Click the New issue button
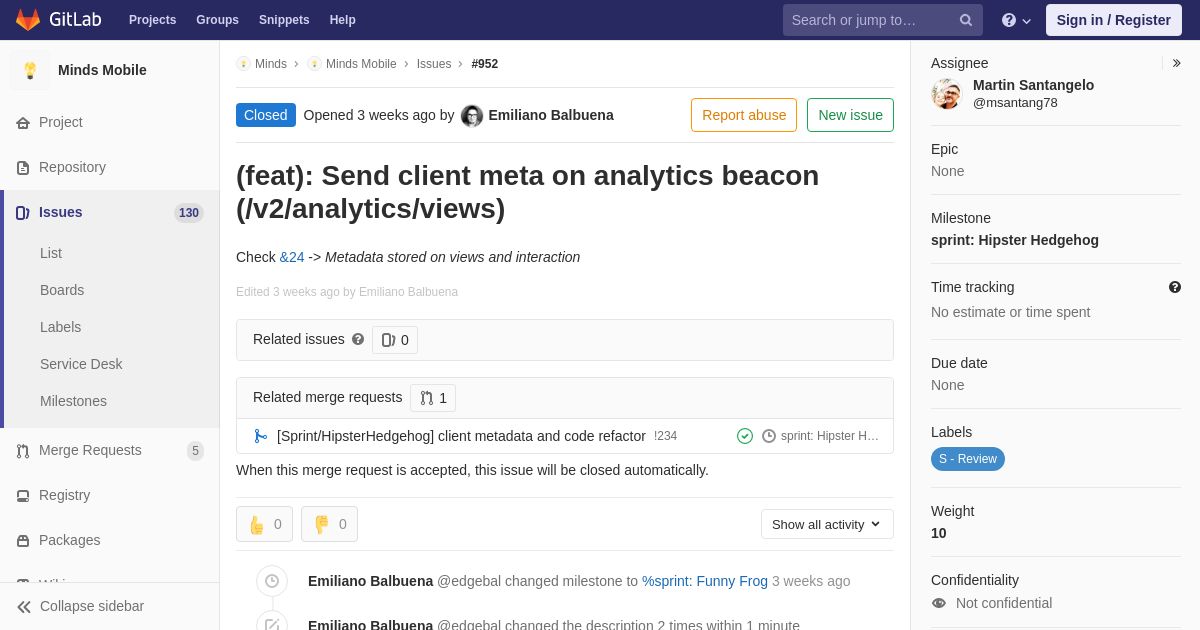Image resolution: width=1200 pixels, height=630 pixels. [x=850, y=115]
